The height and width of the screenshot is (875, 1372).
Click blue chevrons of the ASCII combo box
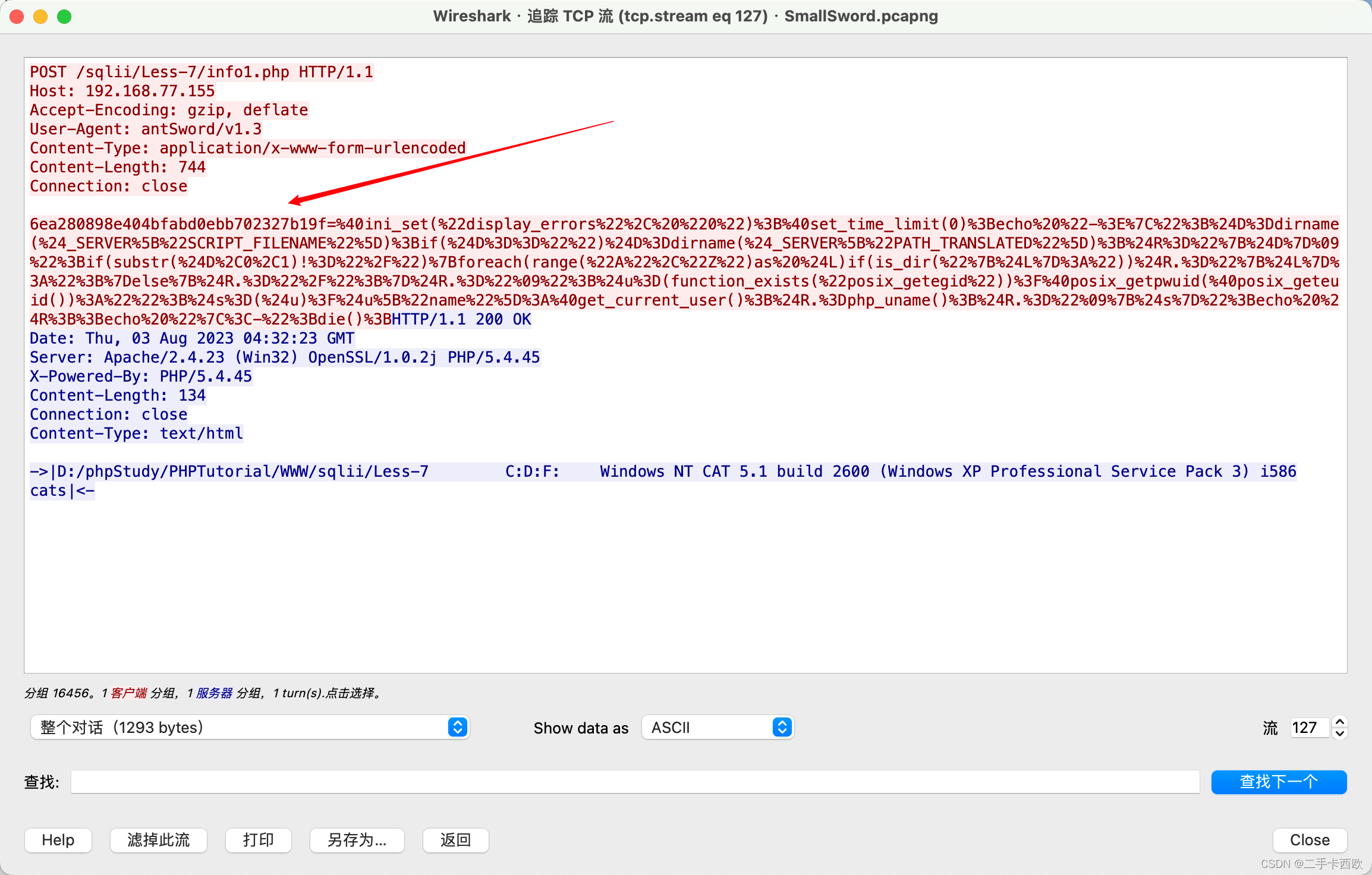(782, 727)
